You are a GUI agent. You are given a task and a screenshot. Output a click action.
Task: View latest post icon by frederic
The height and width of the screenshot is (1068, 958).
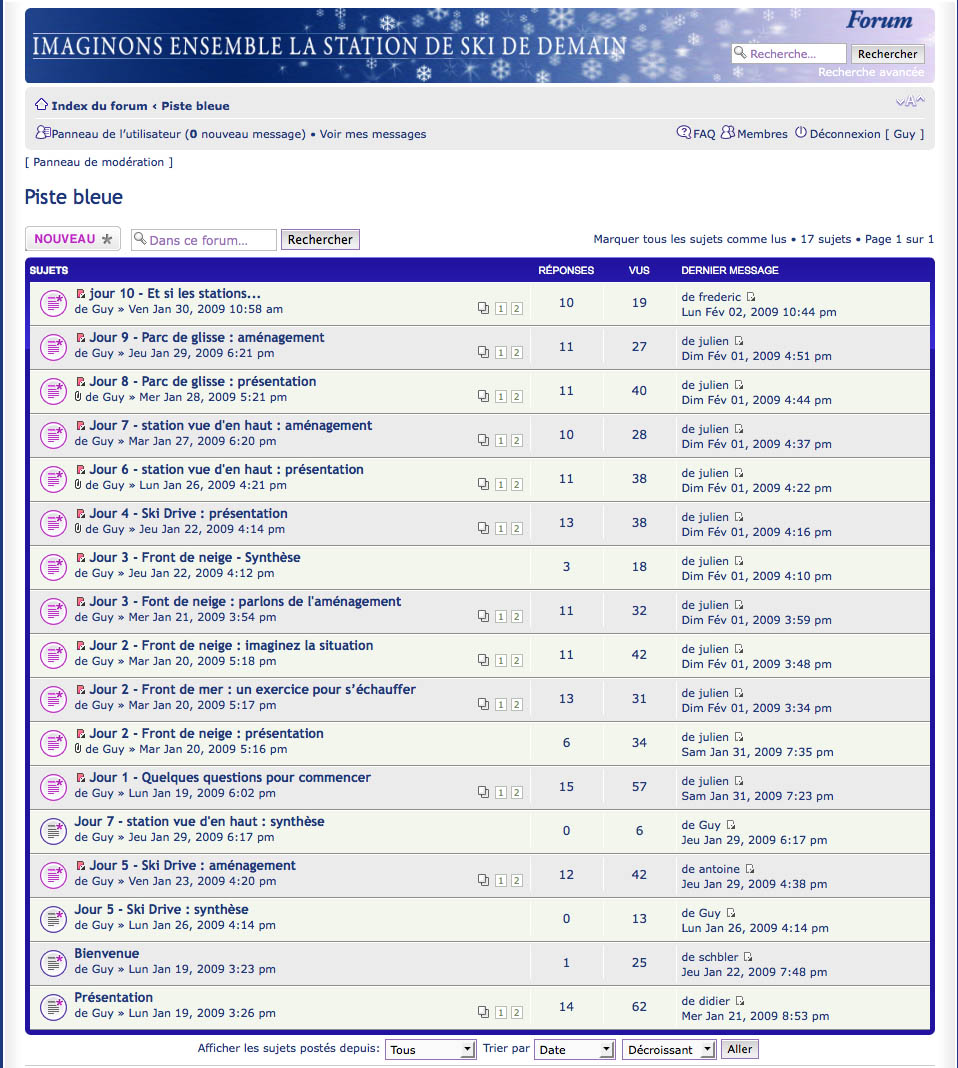[752, 297]
